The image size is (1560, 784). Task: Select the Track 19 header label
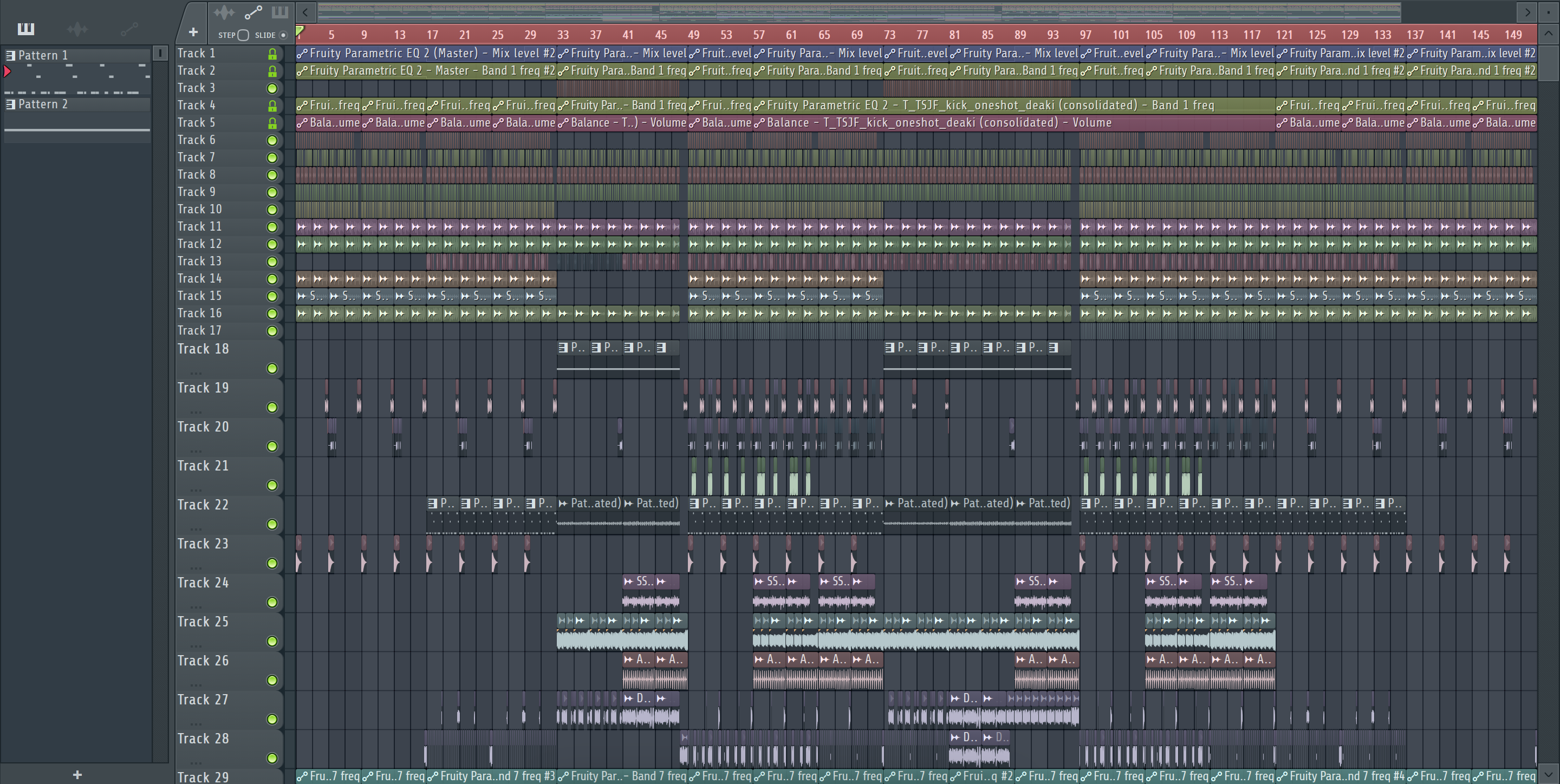point(203,388)
